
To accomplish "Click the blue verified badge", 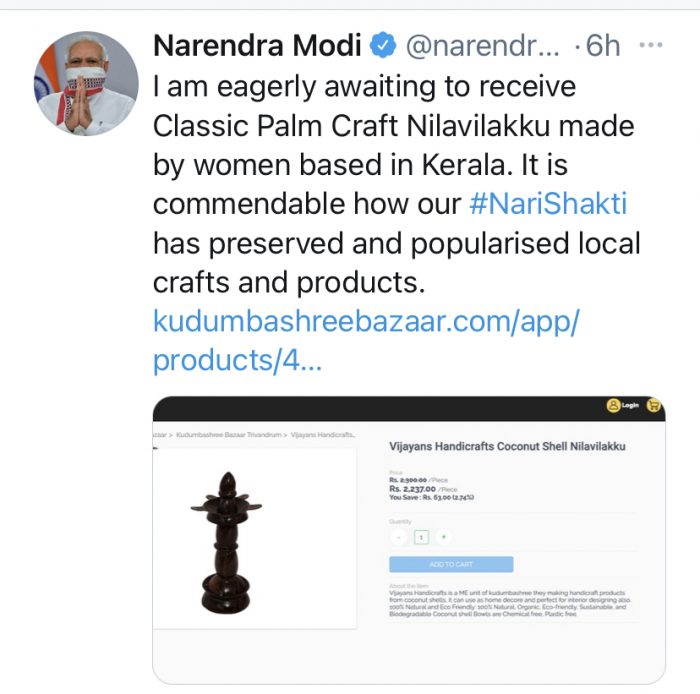I will (382, 45).
